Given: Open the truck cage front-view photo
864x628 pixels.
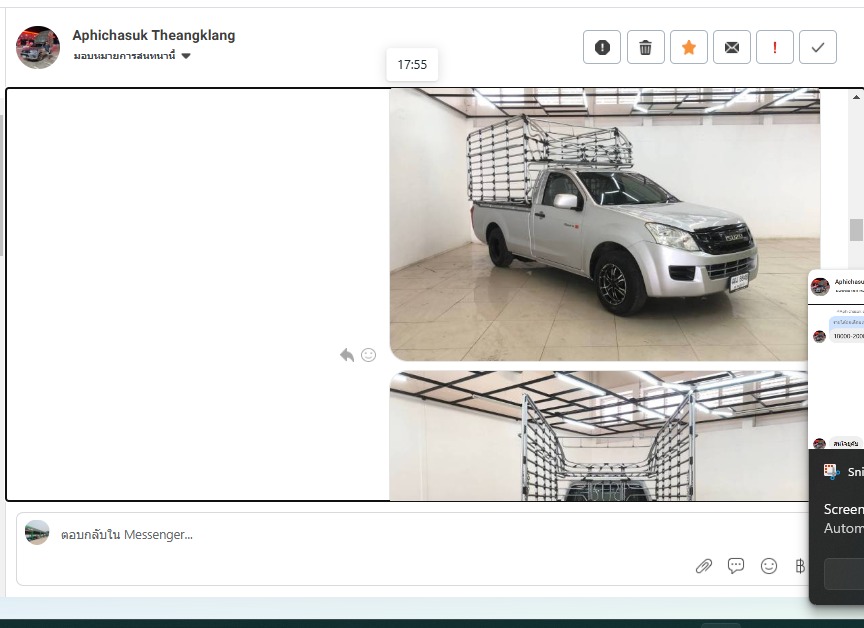Looking at the screenshot, I should [x=599, y=436].
